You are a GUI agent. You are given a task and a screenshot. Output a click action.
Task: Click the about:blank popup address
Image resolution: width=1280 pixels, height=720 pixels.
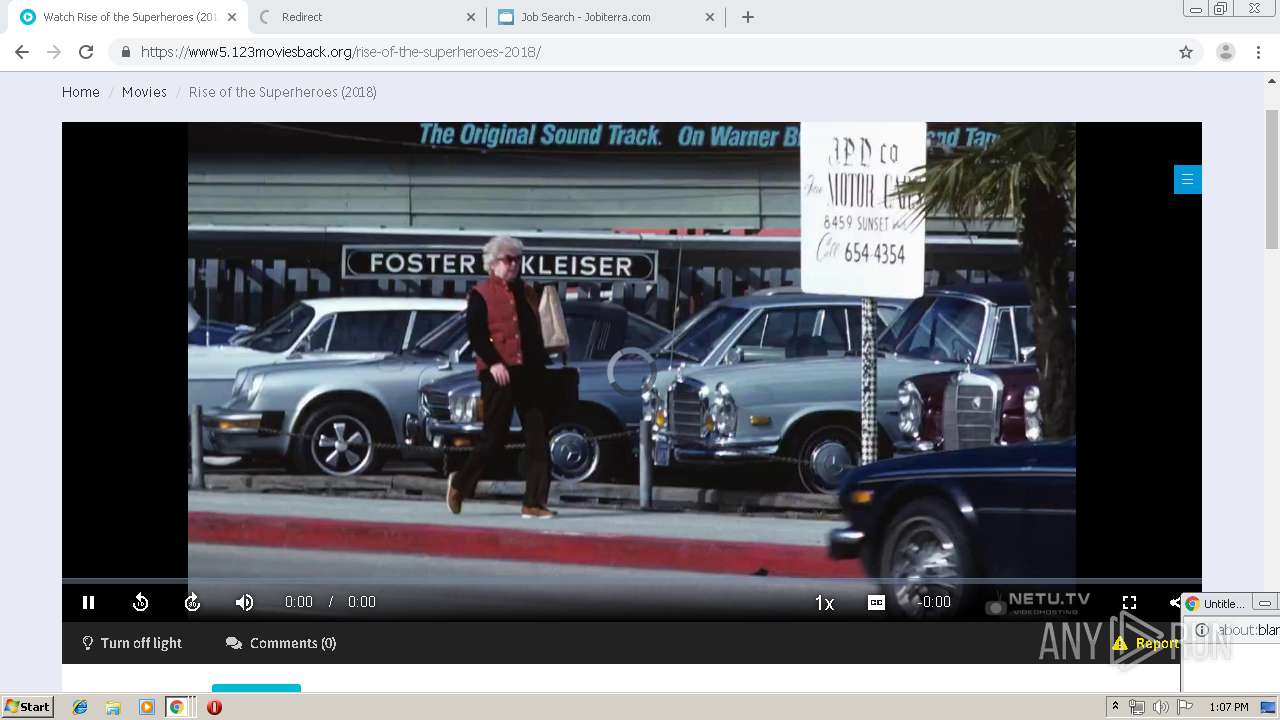pos(1248,630)
